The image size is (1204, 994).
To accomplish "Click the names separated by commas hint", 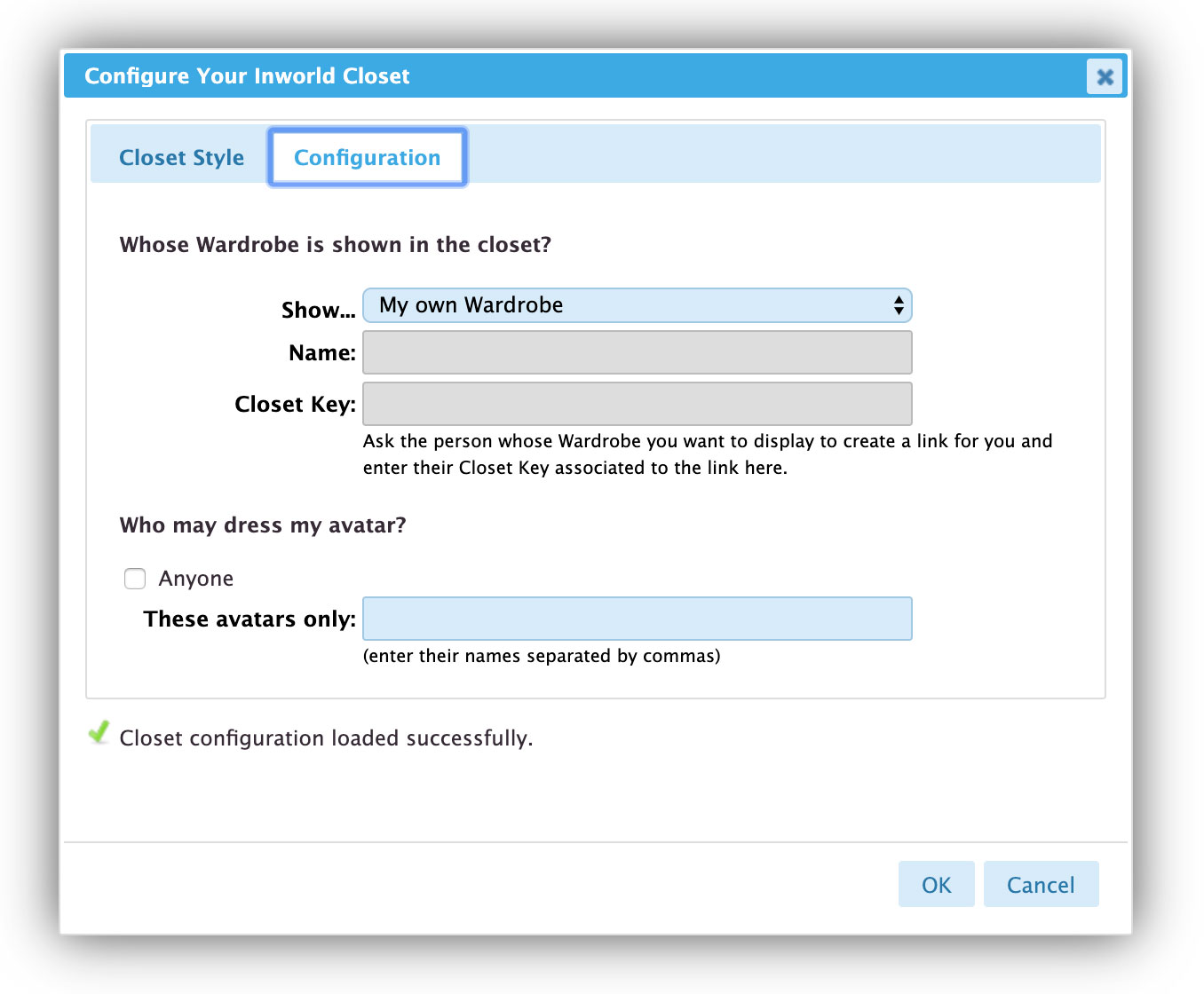I will click(x=541, y=656).
